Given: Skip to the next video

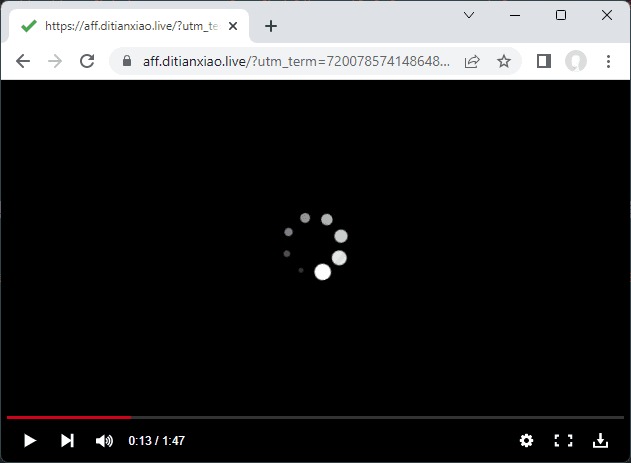Looking at the screenshot, I should pos(67,440).
